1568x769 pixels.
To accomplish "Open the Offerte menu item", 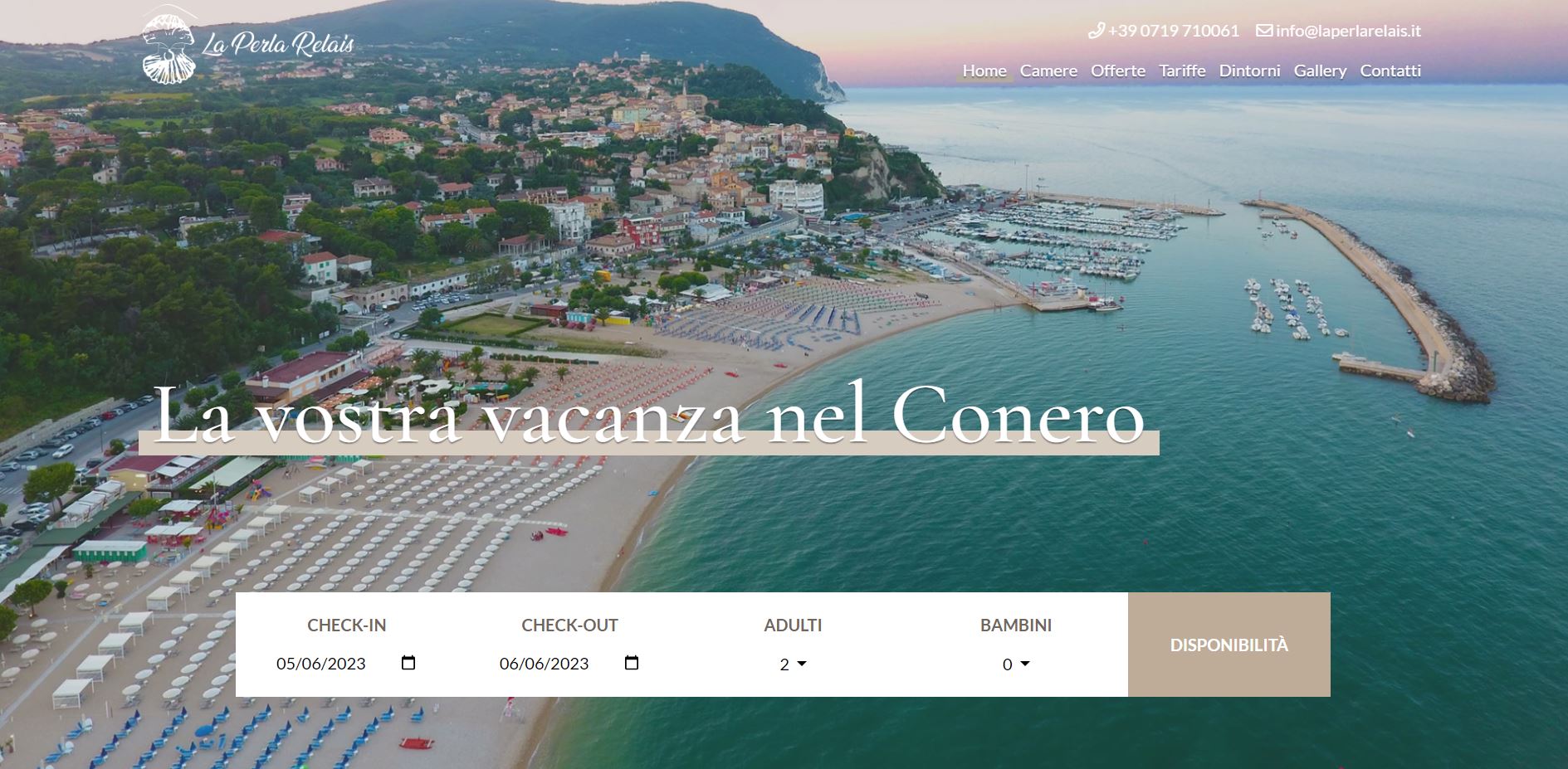I will [1118, 71].
